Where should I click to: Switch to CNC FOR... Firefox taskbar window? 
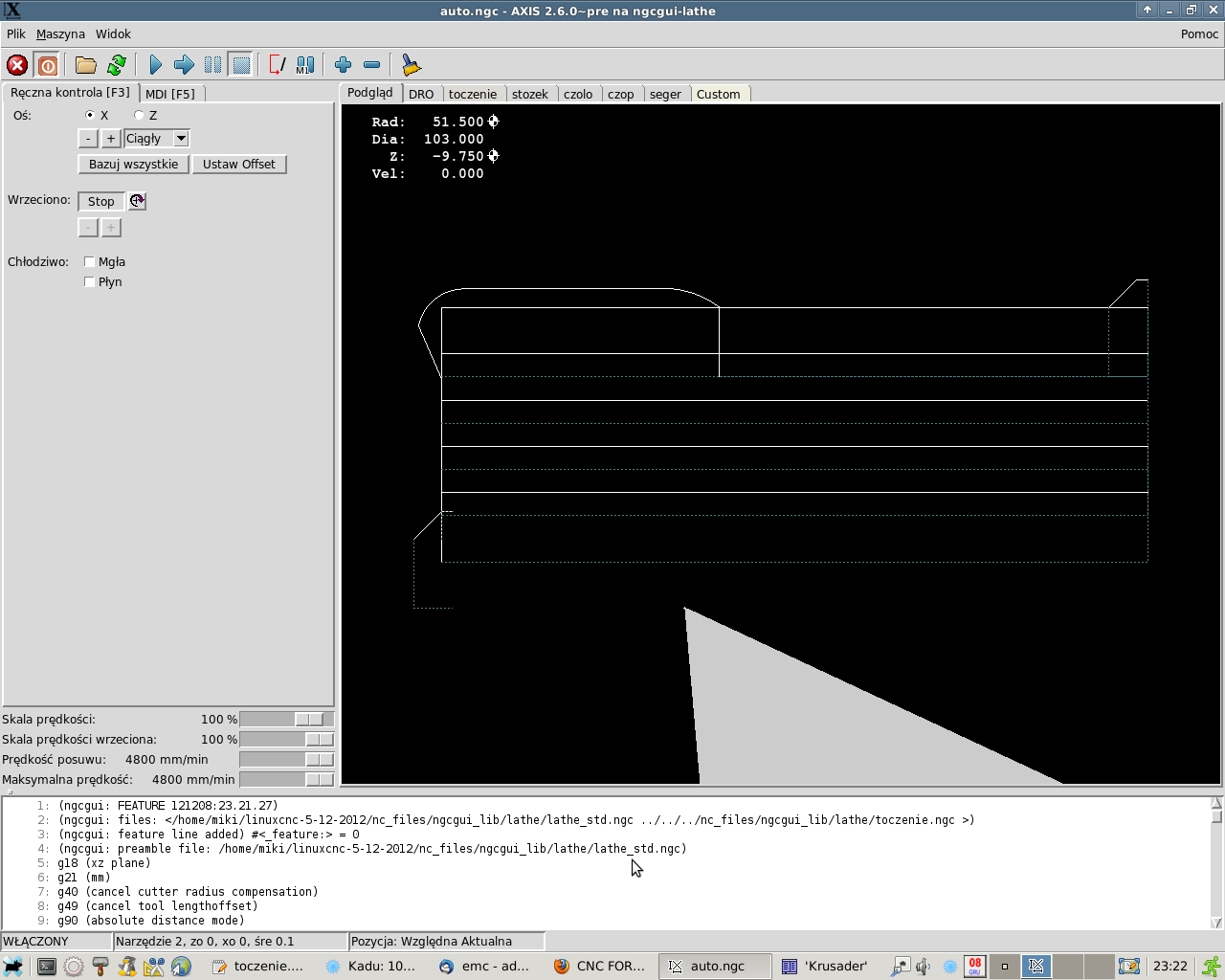tap(600, 967)
